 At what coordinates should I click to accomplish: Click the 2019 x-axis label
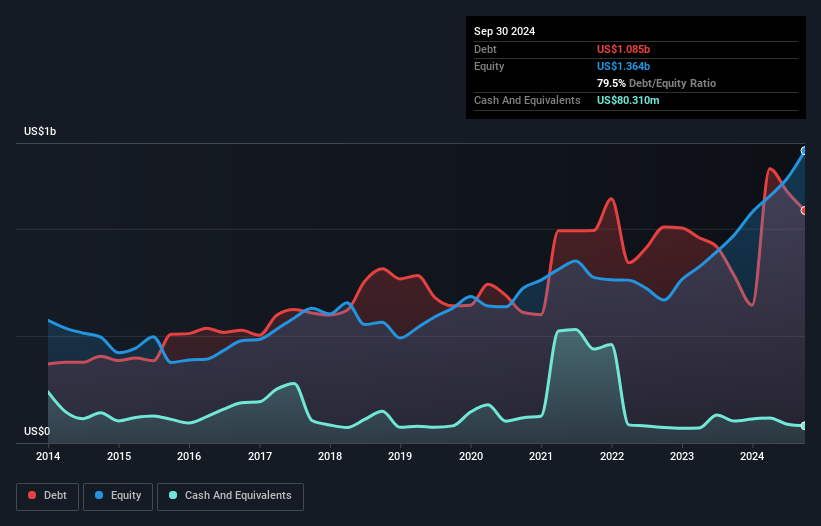pyautogui.click(x=400, y=456)
